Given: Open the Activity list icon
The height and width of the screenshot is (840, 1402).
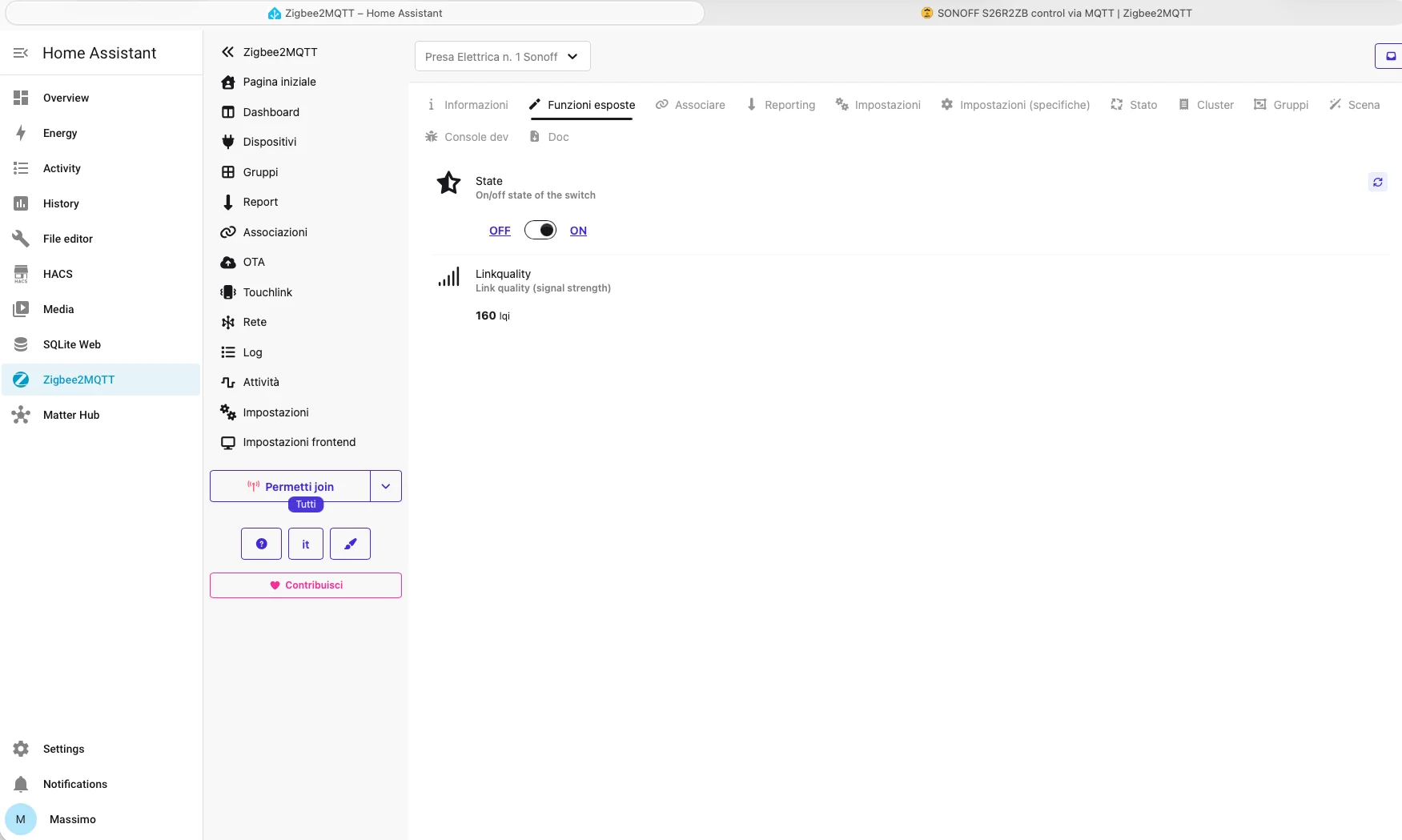Looking at the screenshot, I should tap(21, 168).
